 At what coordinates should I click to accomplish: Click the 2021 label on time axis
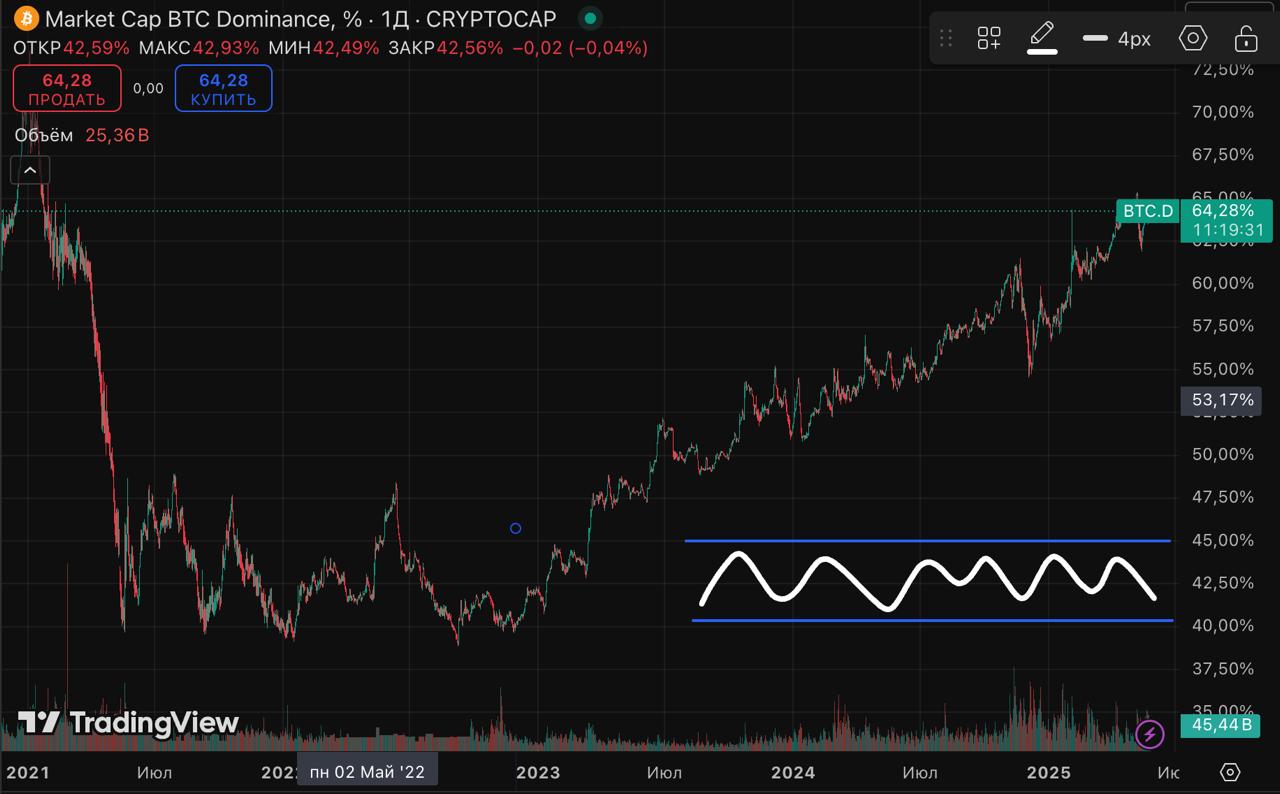click(x=27, y=773)
